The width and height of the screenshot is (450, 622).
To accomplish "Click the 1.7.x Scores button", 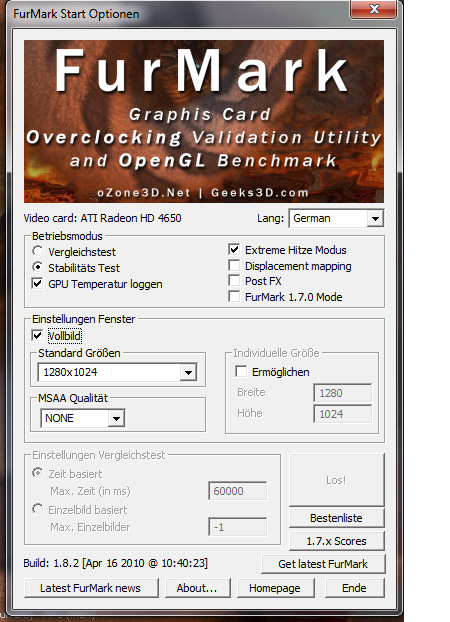I will click(x=337, y=541).
